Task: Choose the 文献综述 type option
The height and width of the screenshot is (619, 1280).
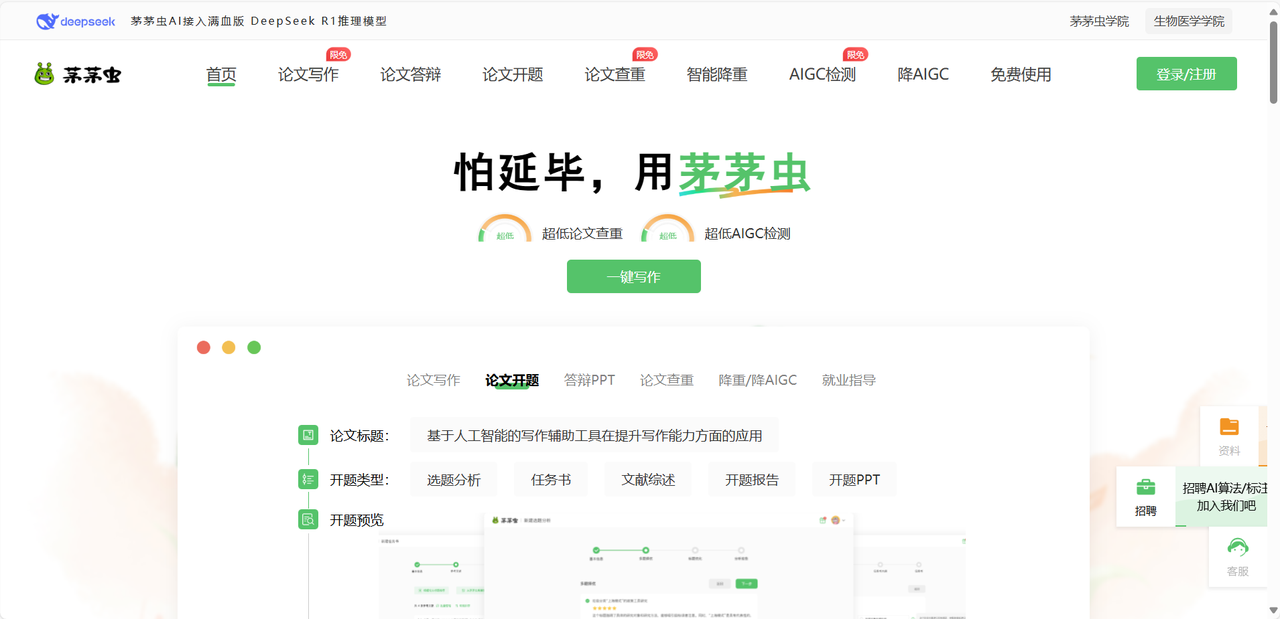Action: tap(648, 480)
